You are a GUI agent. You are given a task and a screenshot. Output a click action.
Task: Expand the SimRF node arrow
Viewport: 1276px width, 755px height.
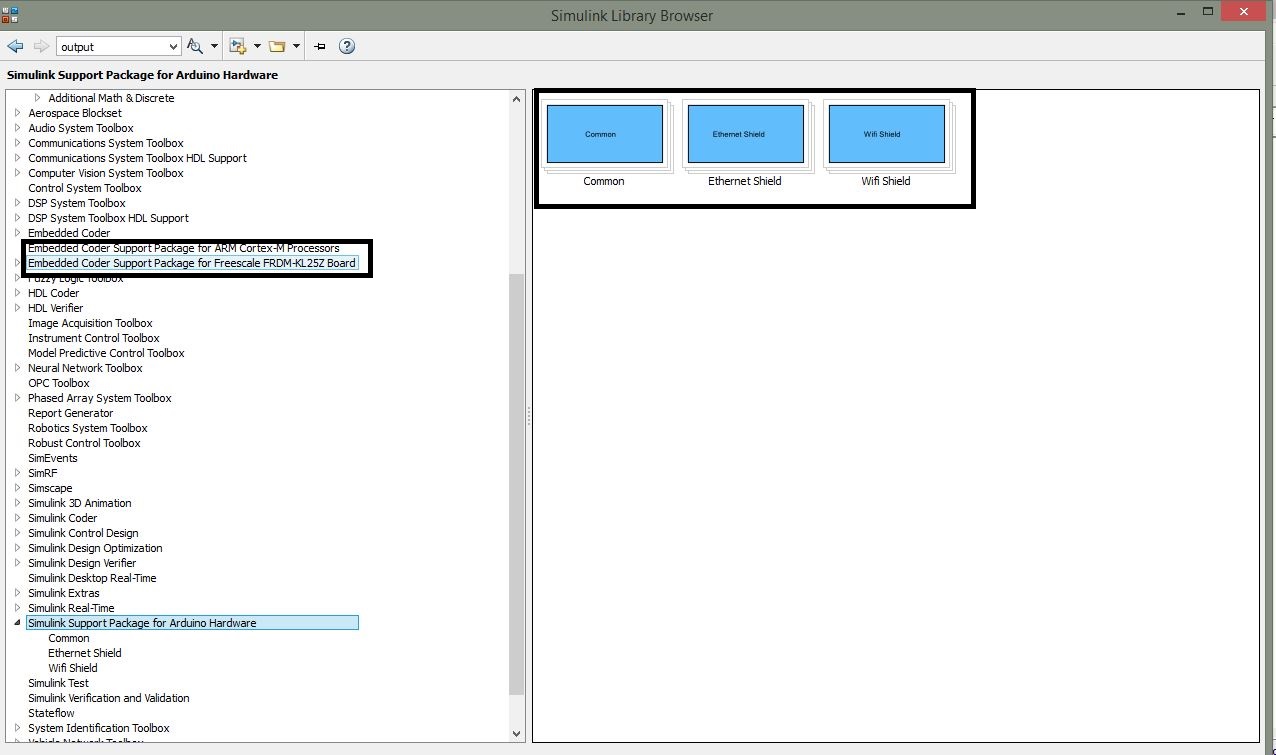pyautogui.click(x=18, y=473)
